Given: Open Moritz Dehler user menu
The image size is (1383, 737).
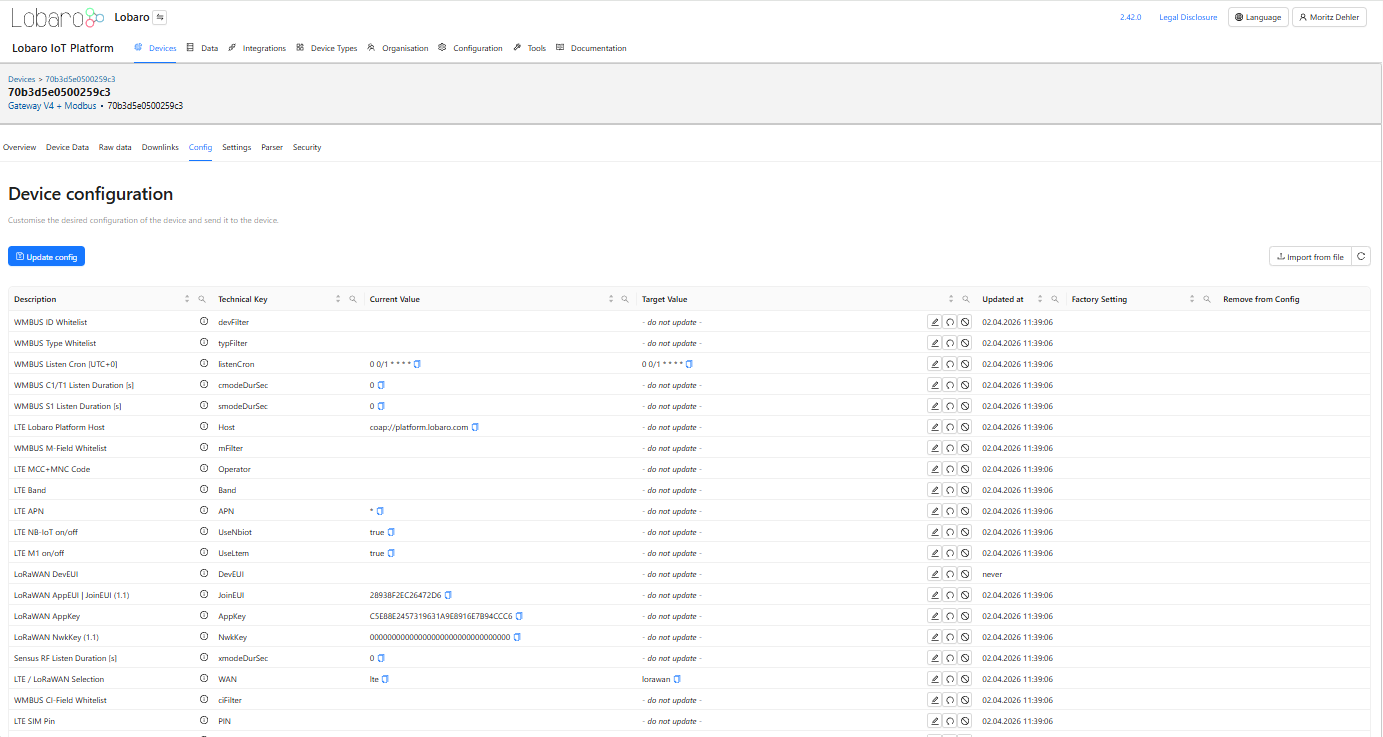Looking at the screenshot, I should click(x=1329, y=17).
